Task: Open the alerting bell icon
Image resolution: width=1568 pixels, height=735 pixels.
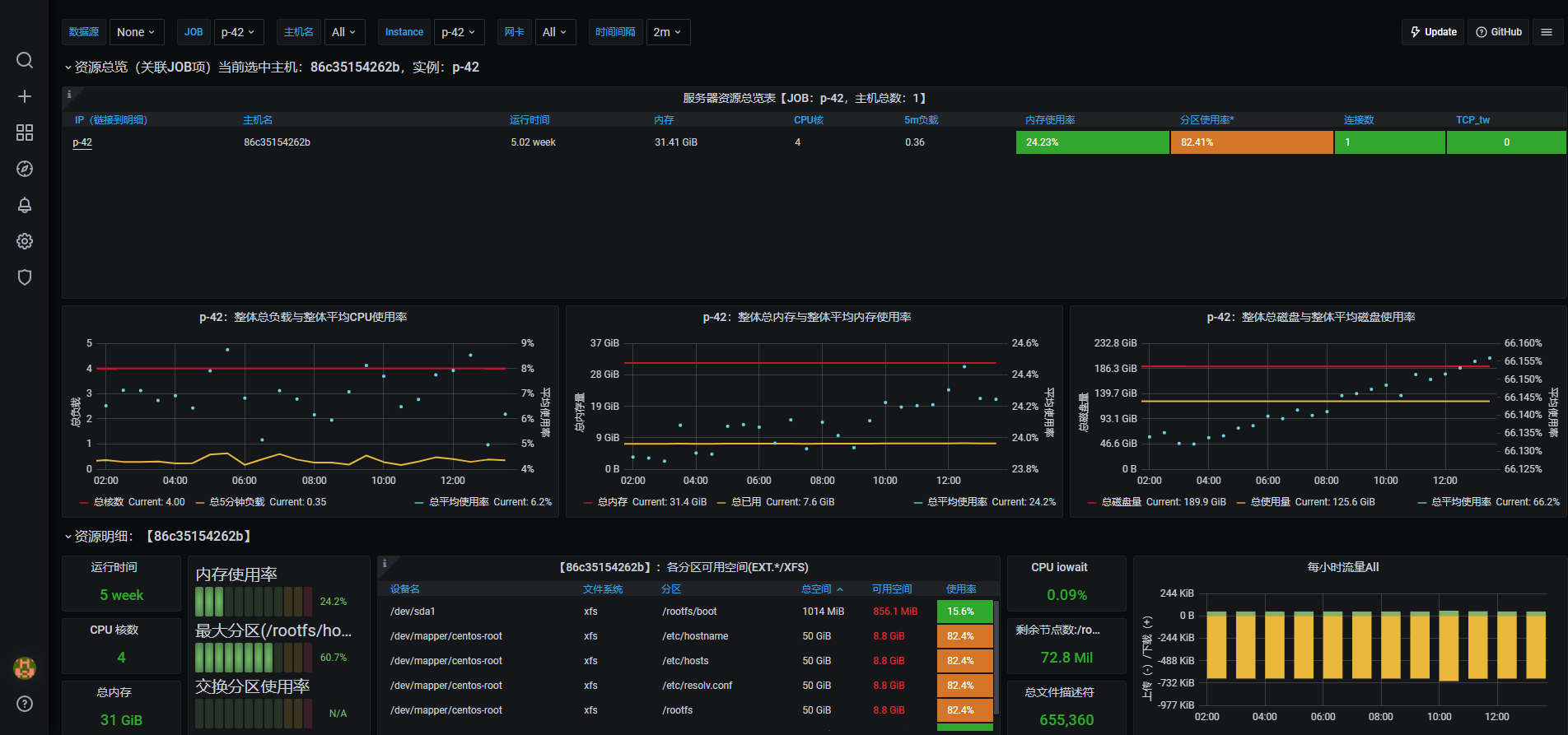Action: pyautogui.click(x=25, y=205)
